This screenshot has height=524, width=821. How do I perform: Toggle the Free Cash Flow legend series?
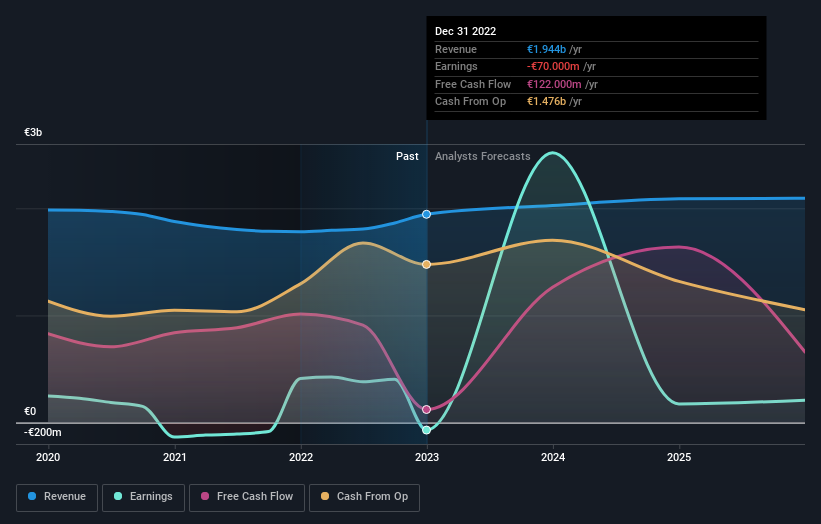click(x=247, y=497)
